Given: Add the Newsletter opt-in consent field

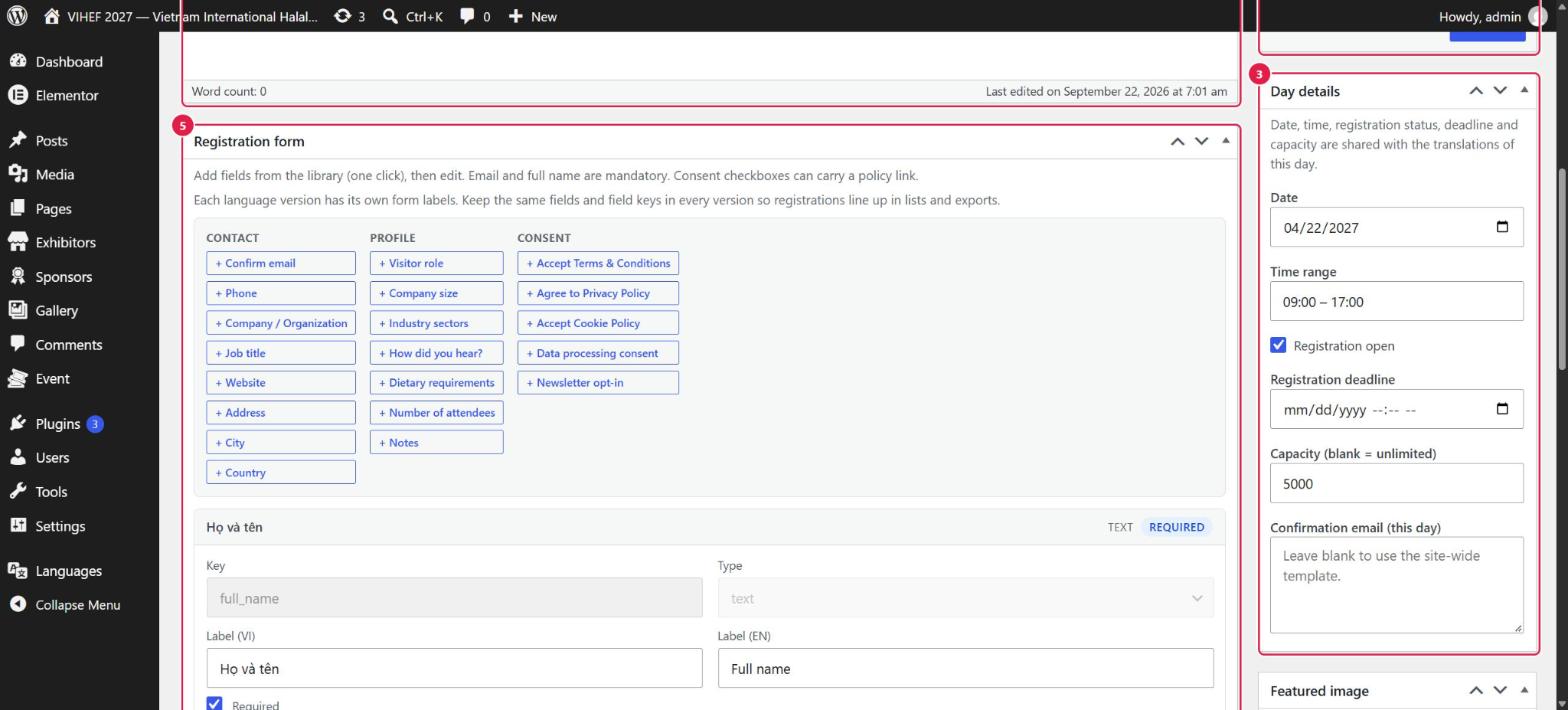Looking at the screenshot, I should pyautogui.click(x=598, y=382).
